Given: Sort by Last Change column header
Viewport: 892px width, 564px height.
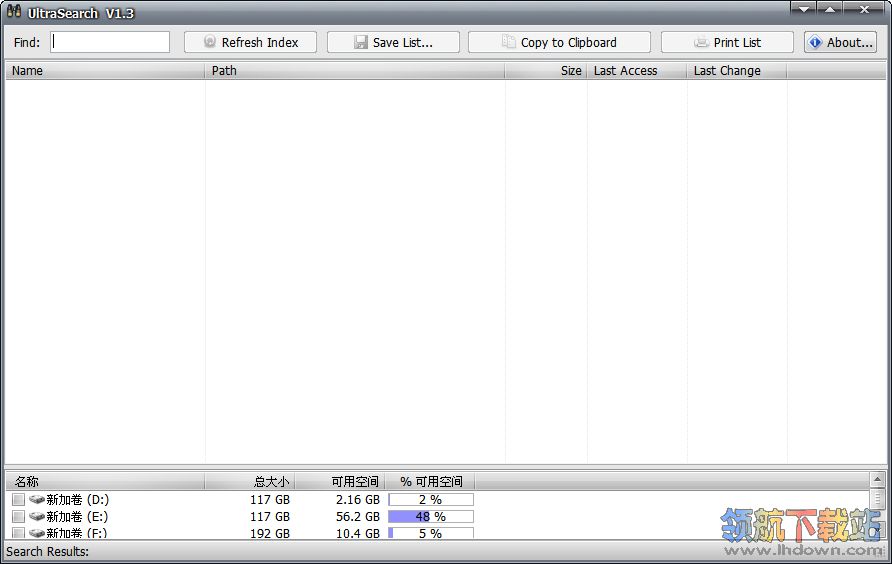Looking at the screenshot, I should coord(737,71).
